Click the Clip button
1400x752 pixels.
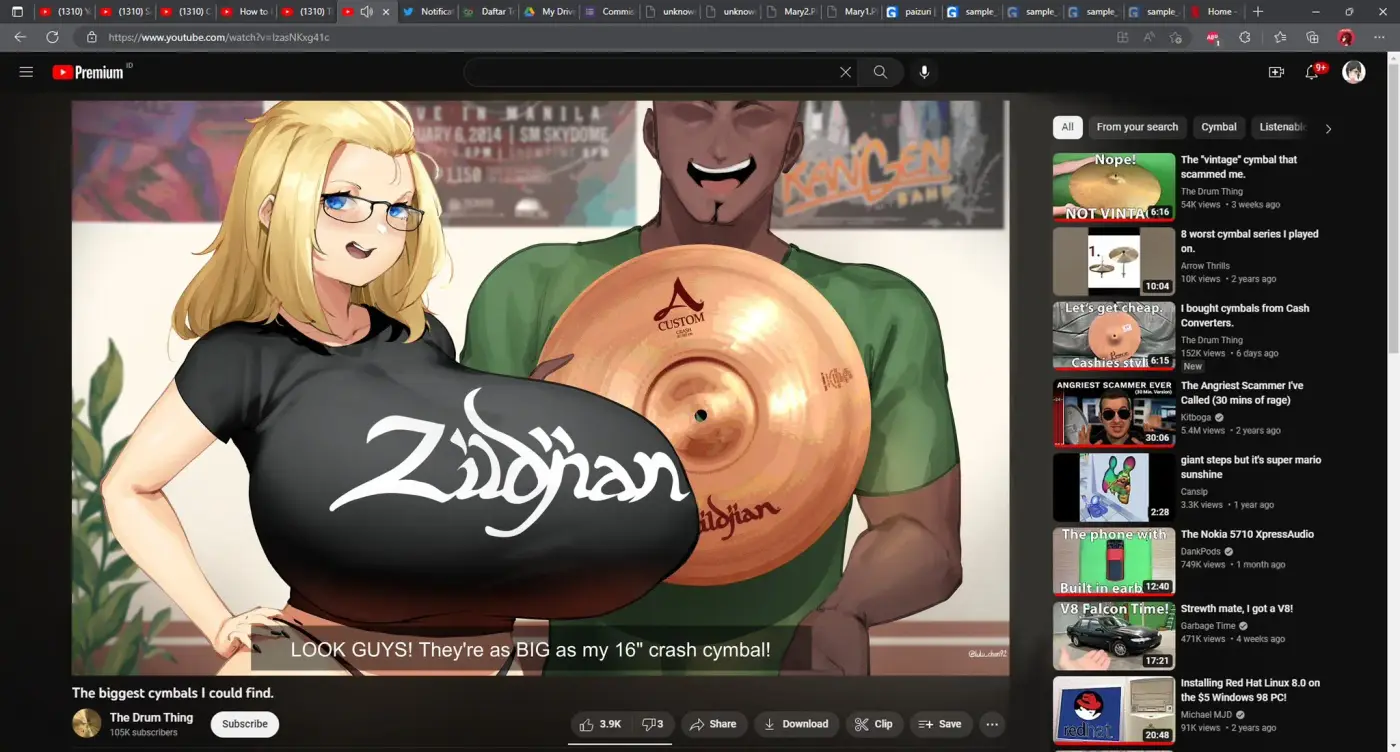873,724
